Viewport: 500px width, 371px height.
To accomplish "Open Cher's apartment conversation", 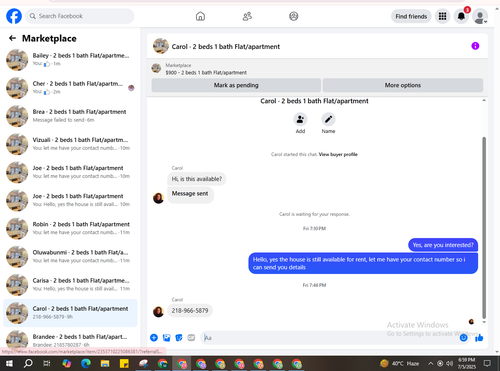I will (x=70, y=88).
